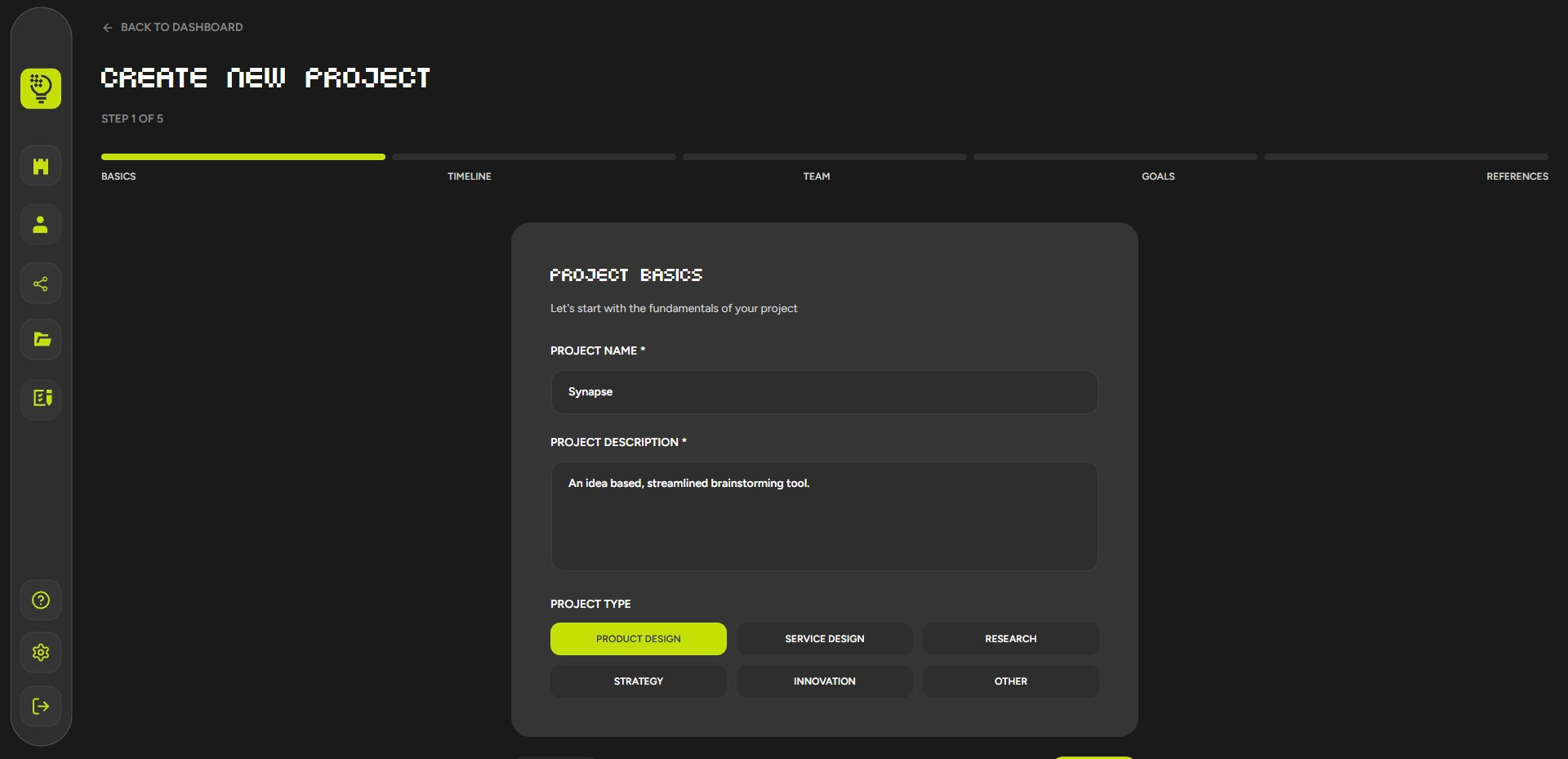The width and height of the screenshot is (1568, 759).
Task: Open the settings gear icon
Action: (x=41, y=653)
